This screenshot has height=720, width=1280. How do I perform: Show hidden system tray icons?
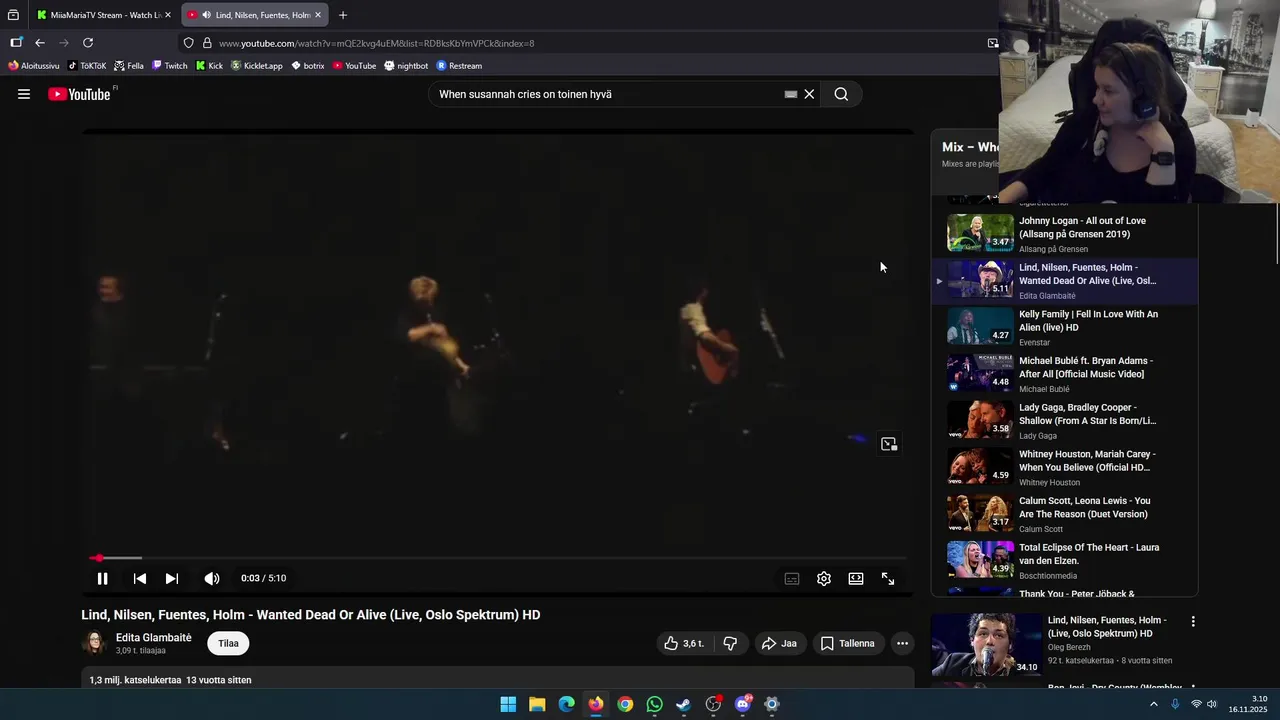pyautogui.click(x=1153, y=704)
